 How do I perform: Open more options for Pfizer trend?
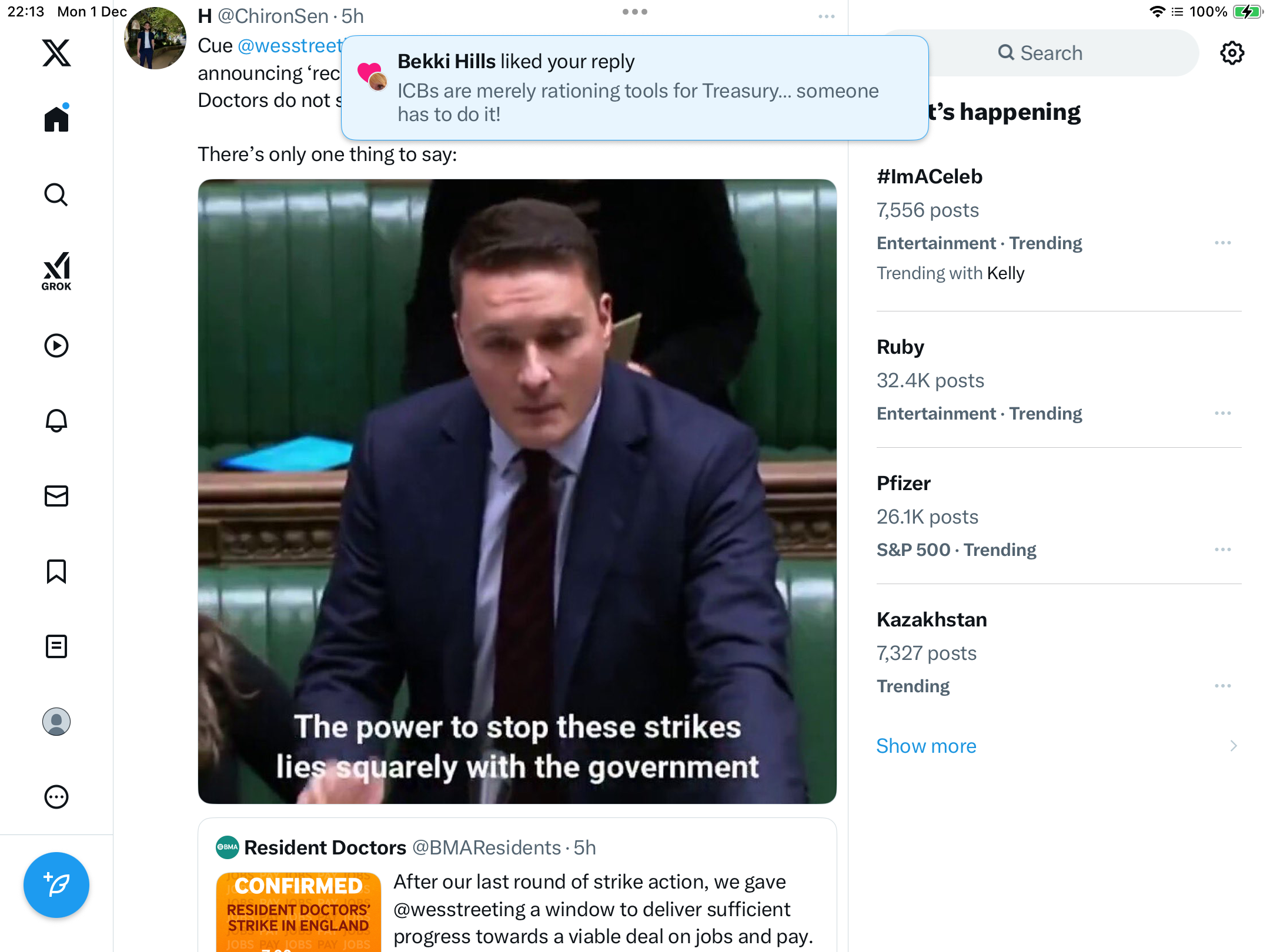pyautogui.click(x=1223, y=549)
